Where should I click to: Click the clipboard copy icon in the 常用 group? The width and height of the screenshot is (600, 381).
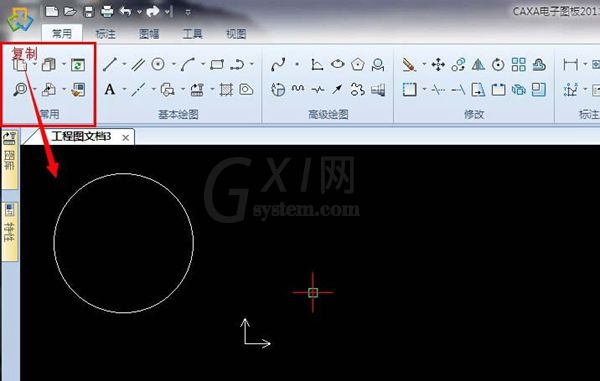20,64
